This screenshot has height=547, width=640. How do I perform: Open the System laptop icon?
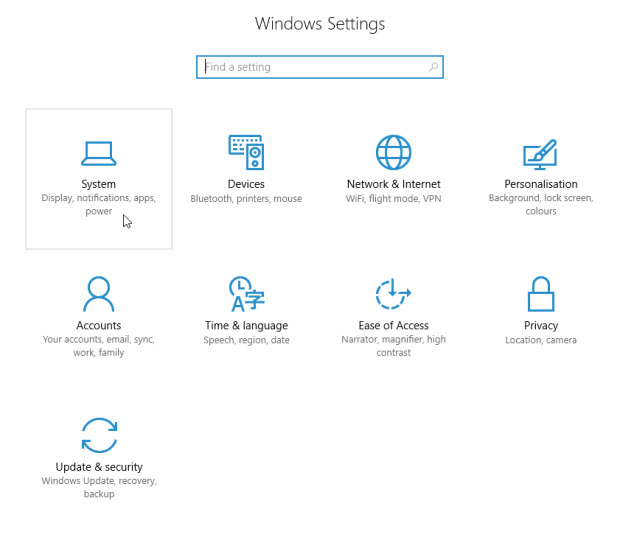pos(98,153)
